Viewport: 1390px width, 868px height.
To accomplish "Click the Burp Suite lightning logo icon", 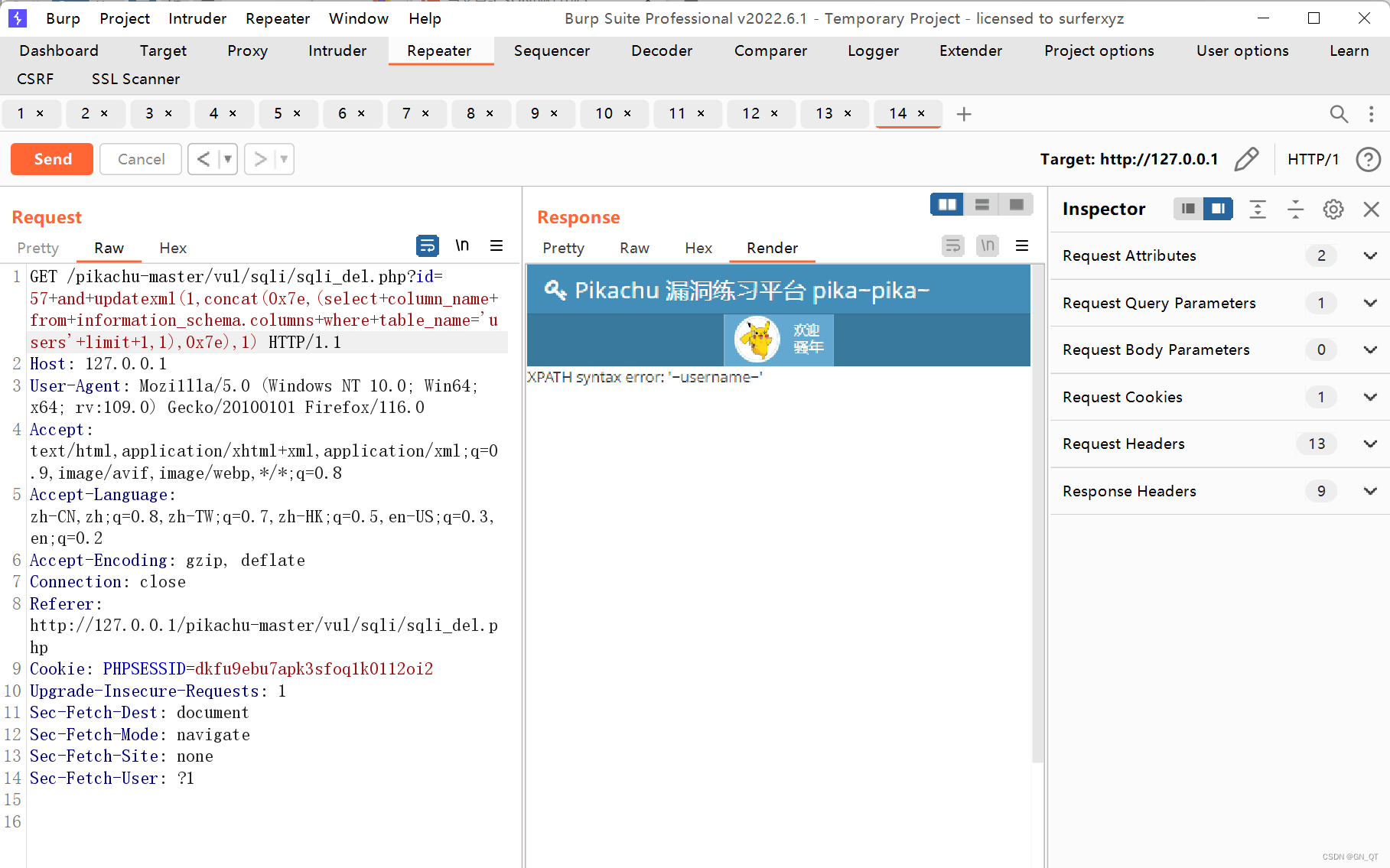I will click(17, 18).
